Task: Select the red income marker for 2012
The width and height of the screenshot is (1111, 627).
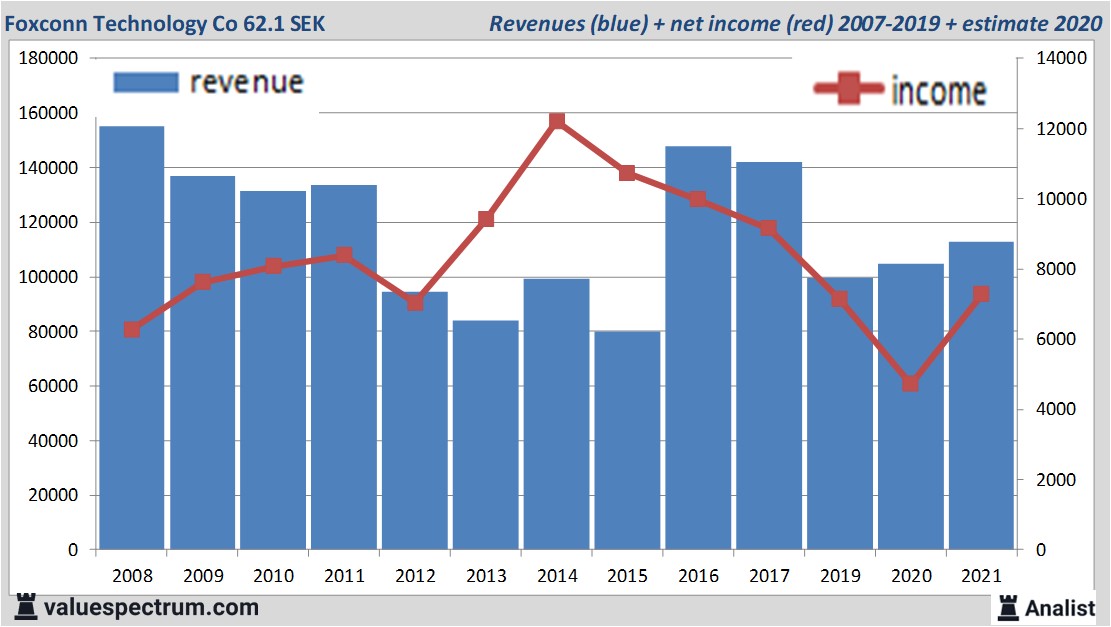Action: [x=415, y=302]
